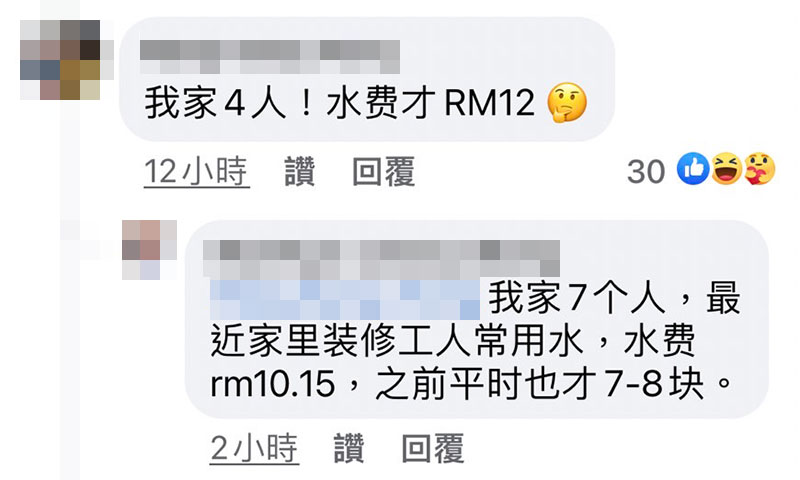
Task: Open the reply author's small profile picture
Action: coord(149,249)
